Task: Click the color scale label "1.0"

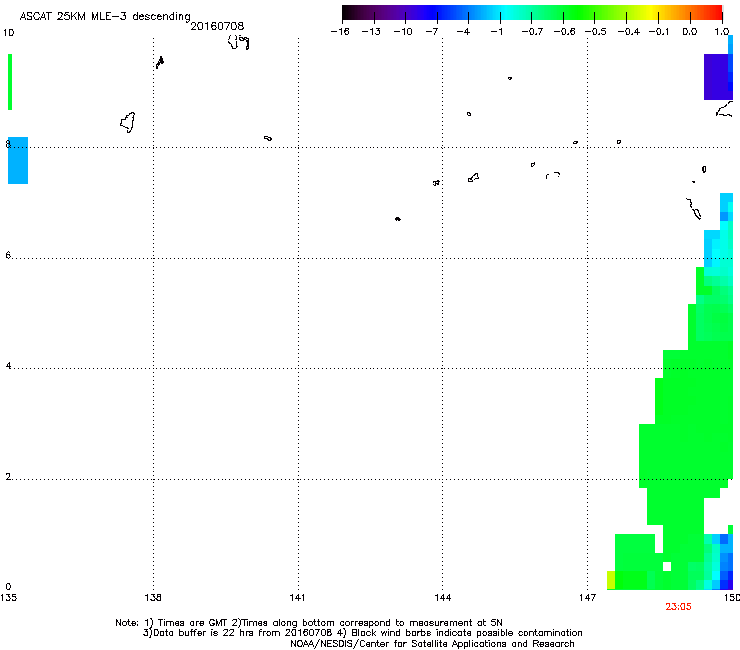Action: coord(722,32)
